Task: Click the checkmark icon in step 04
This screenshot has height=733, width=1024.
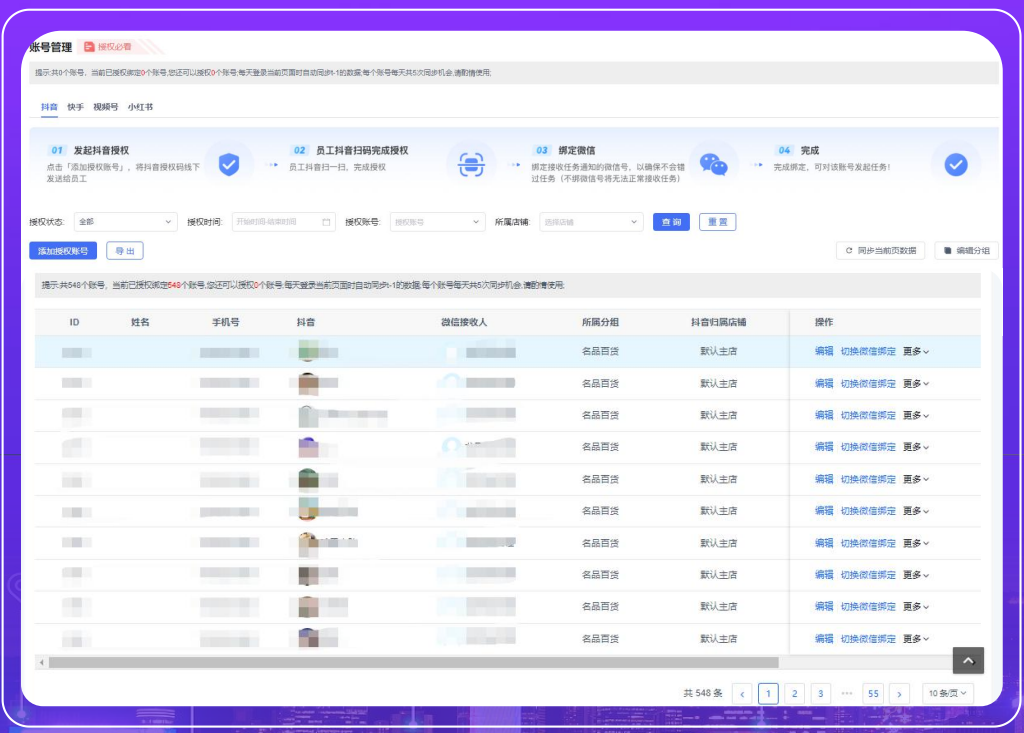Action: [x=955, y=164]
